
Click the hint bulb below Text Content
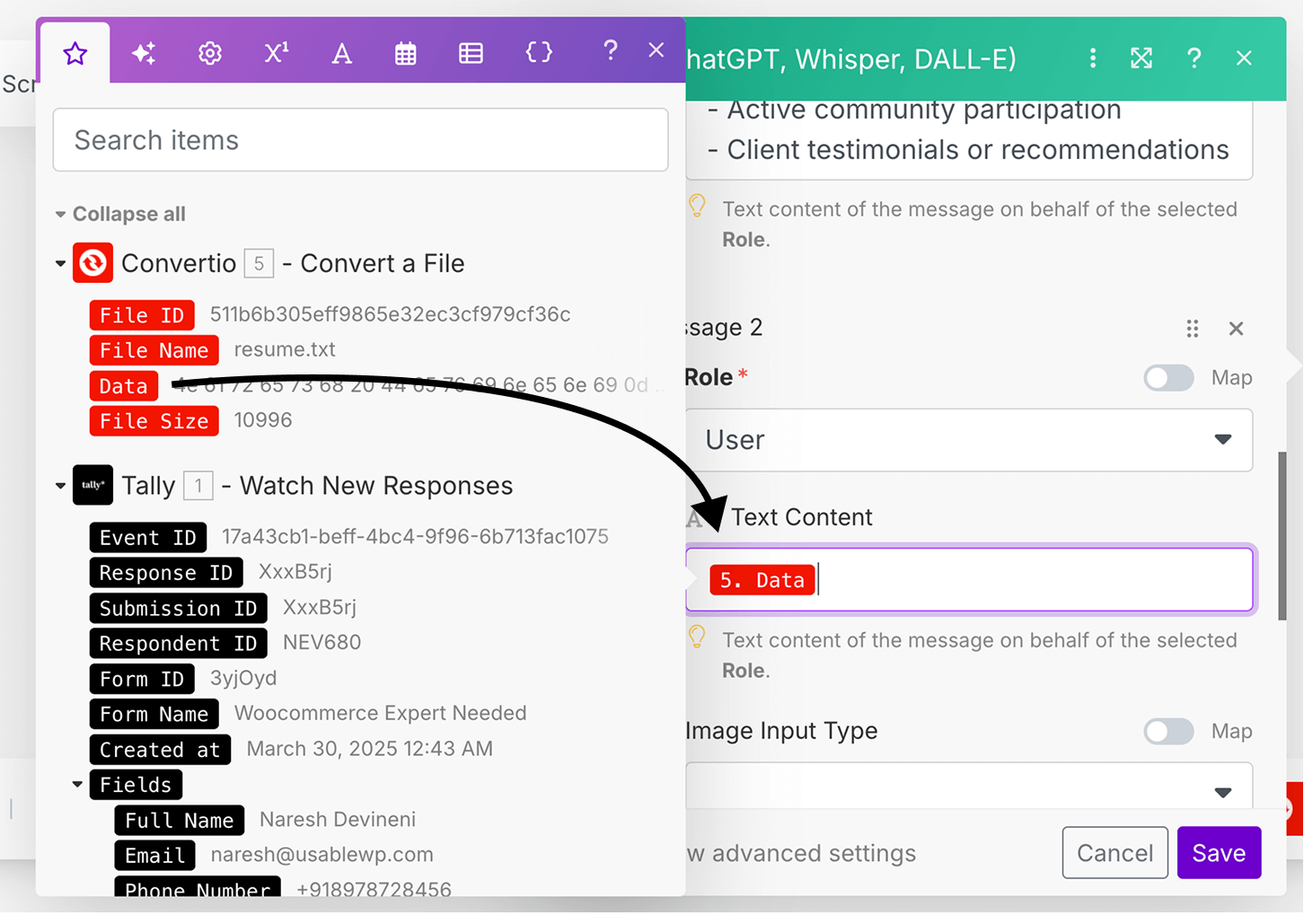click(697, 638)
